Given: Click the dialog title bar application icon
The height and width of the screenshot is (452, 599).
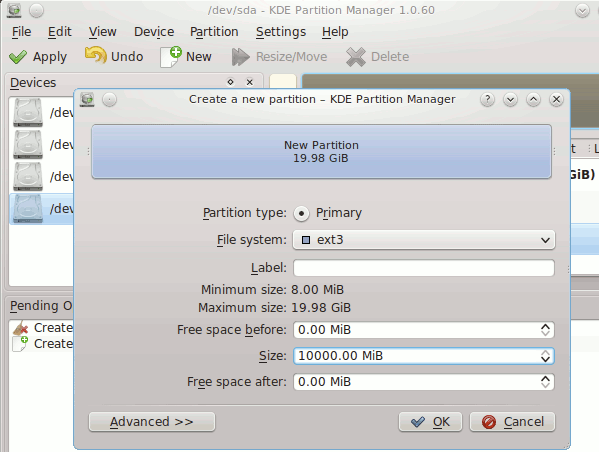Looking at the screenshot, I should [x=87, y=99].
